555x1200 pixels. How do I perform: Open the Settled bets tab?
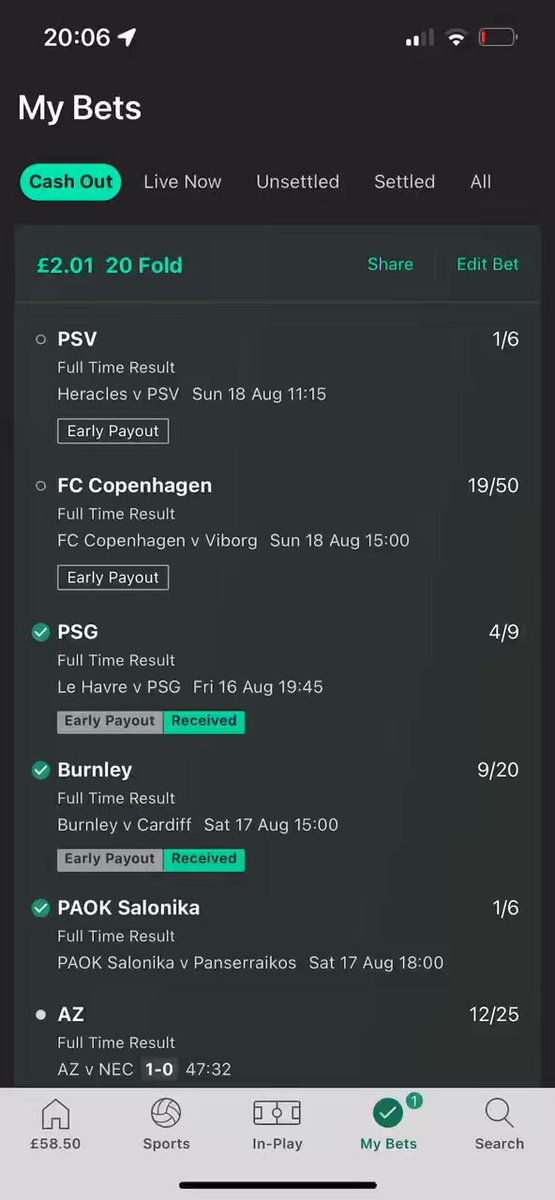tap(404, 182)
